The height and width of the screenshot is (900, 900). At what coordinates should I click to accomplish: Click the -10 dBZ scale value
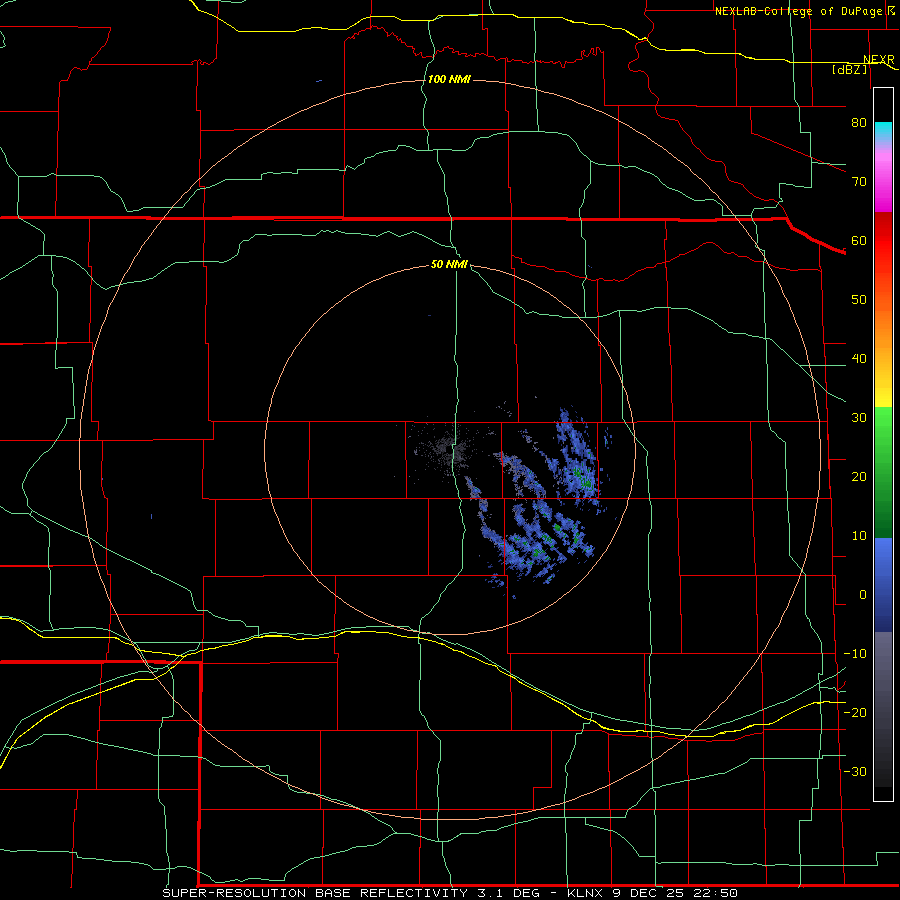855,654
